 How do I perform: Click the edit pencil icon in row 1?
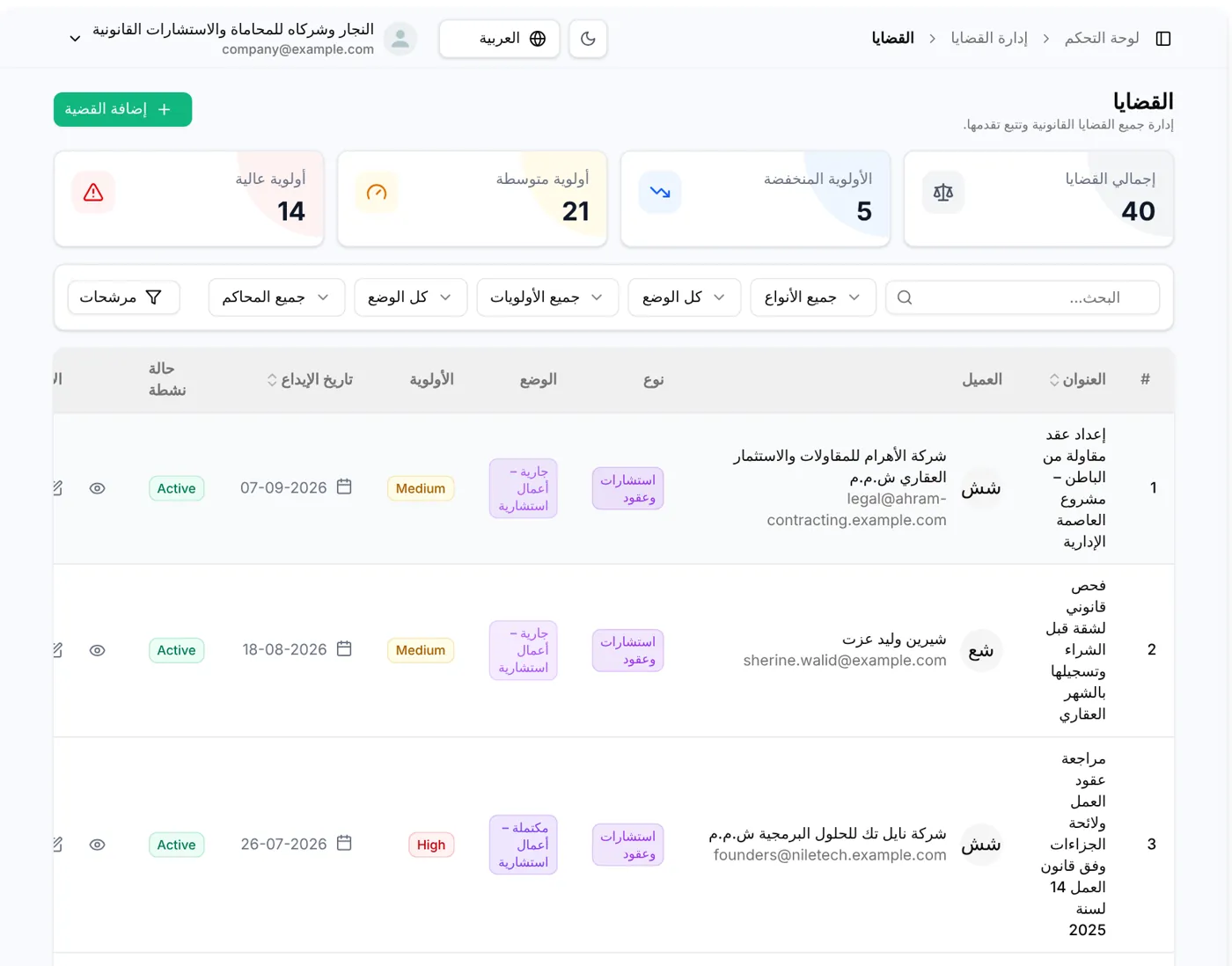coord(57,488)
